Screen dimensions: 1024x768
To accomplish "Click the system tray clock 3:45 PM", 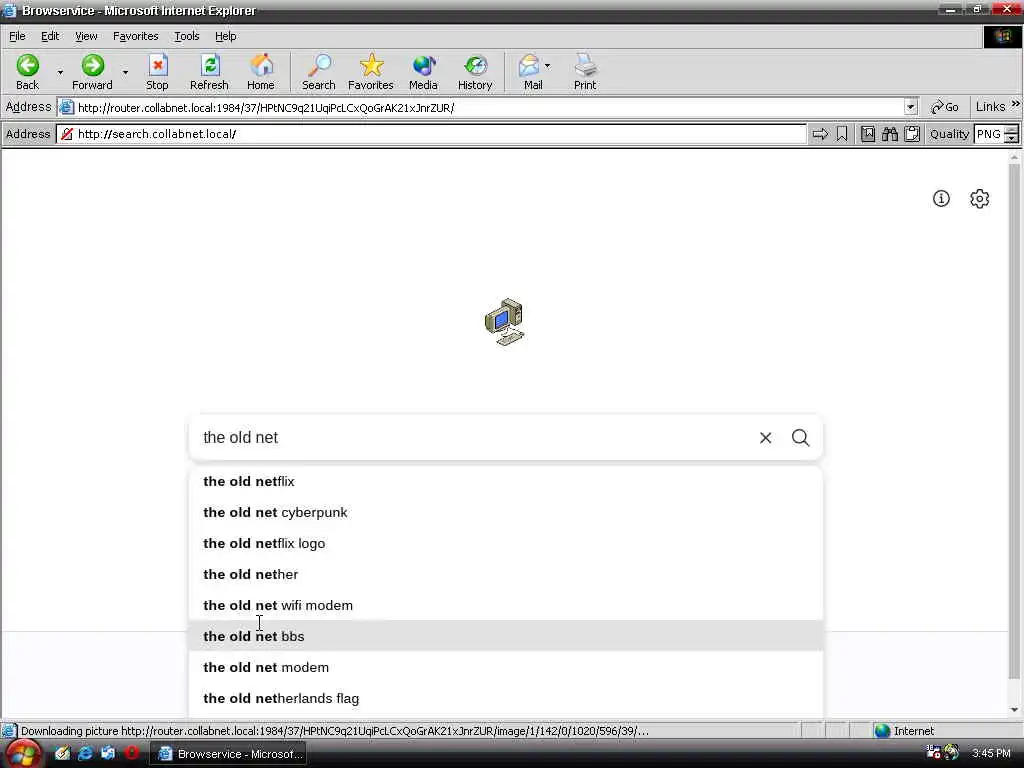I will pyautogui.click(x=991, y=753).
